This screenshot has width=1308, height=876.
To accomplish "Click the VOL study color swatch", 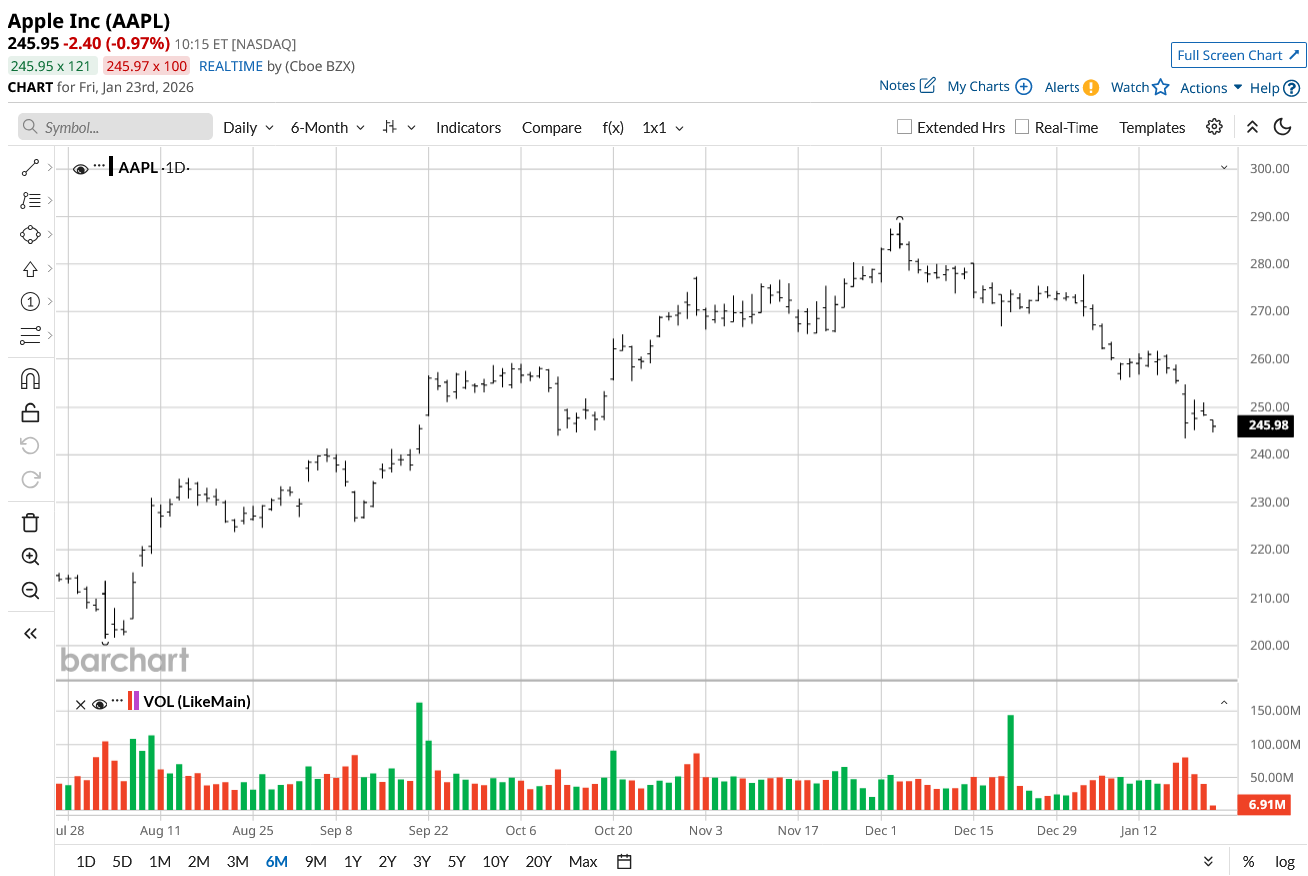I will click(133, 701).
